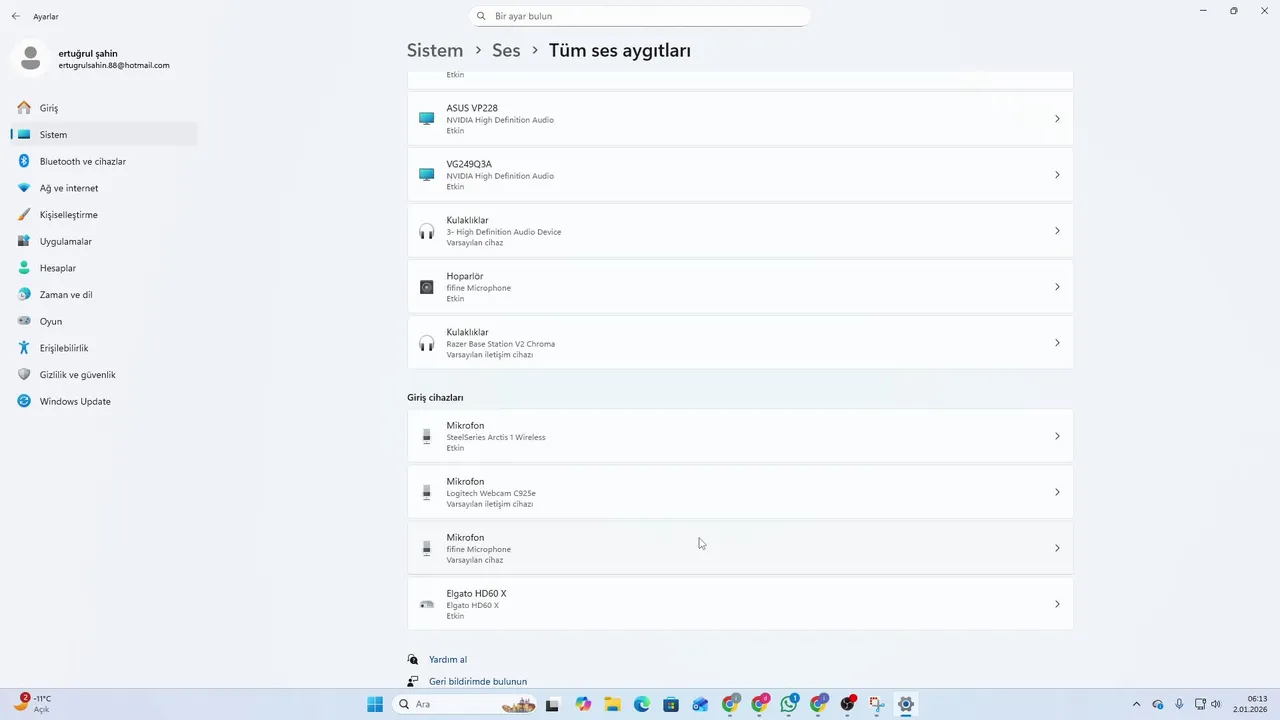Viewport: 1280px width, 720px height.
Task: Open File Explorer from the taskbar
Action: click(613, 704)
